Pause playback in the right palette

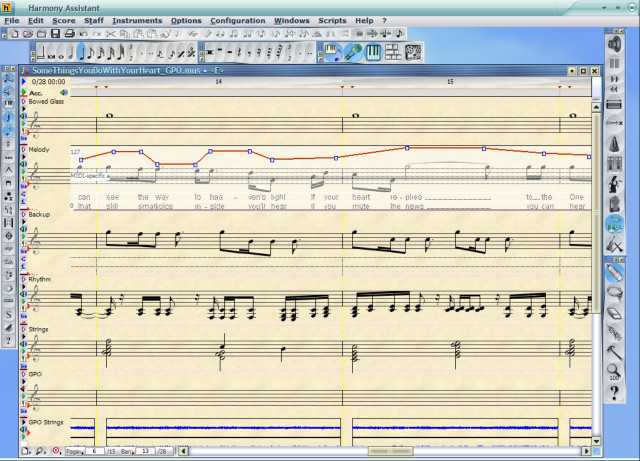614,63
